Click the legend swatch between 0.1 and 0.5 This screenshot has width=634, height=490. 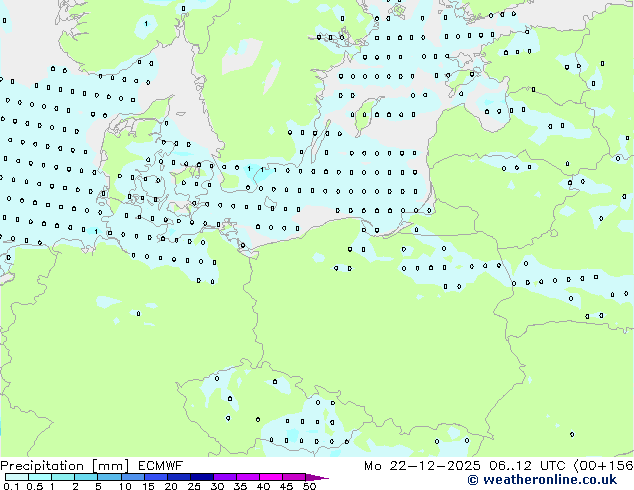click(17, 477)
